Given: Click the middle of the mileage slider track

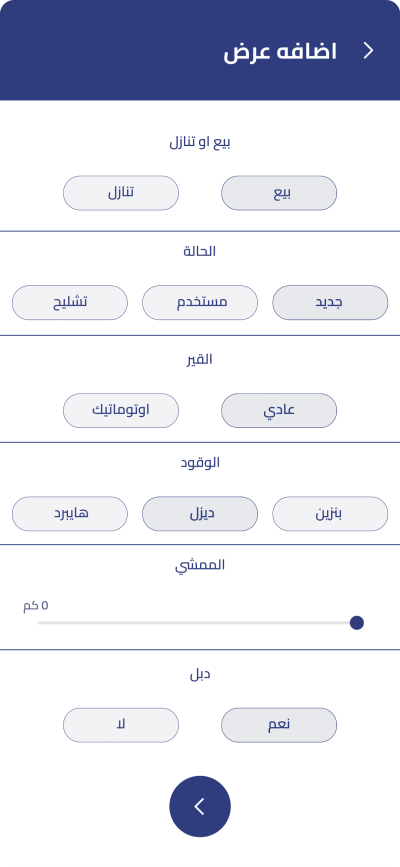Looking at the screenshot, I should 198,623.
